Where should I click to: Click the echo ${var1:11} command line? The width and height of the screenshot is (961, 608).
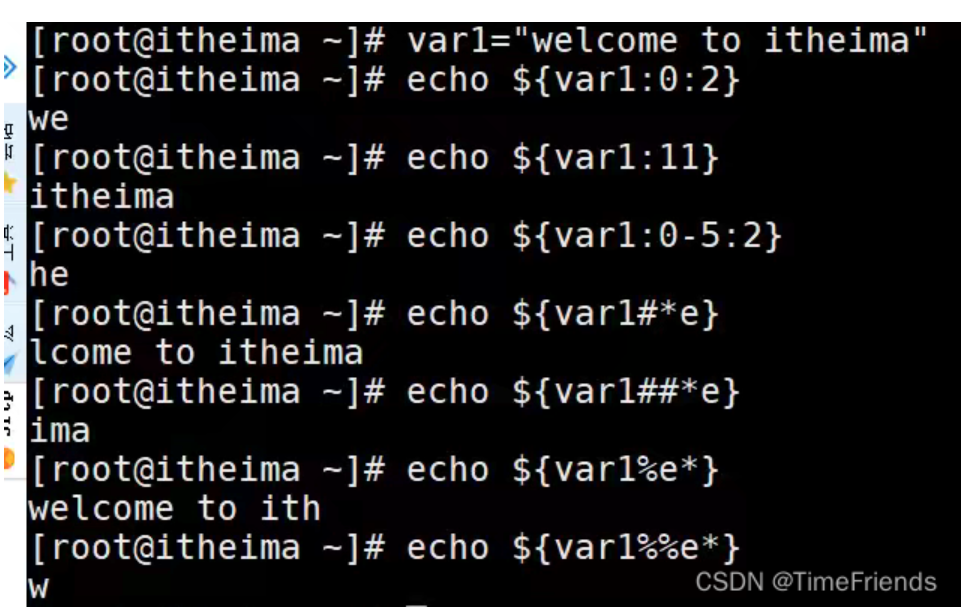coord(374,158)
